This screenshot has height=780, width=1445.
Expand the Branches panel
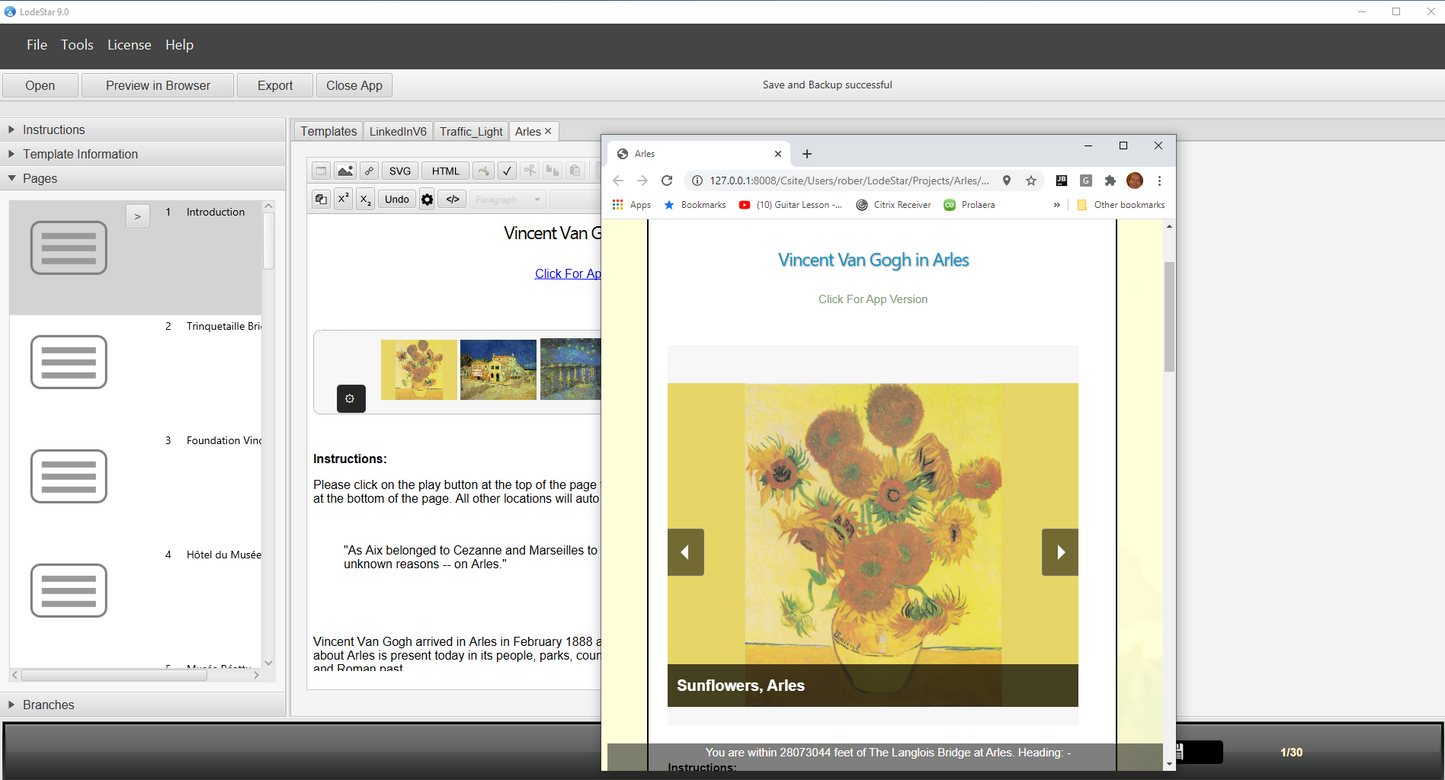click(143, 705)
